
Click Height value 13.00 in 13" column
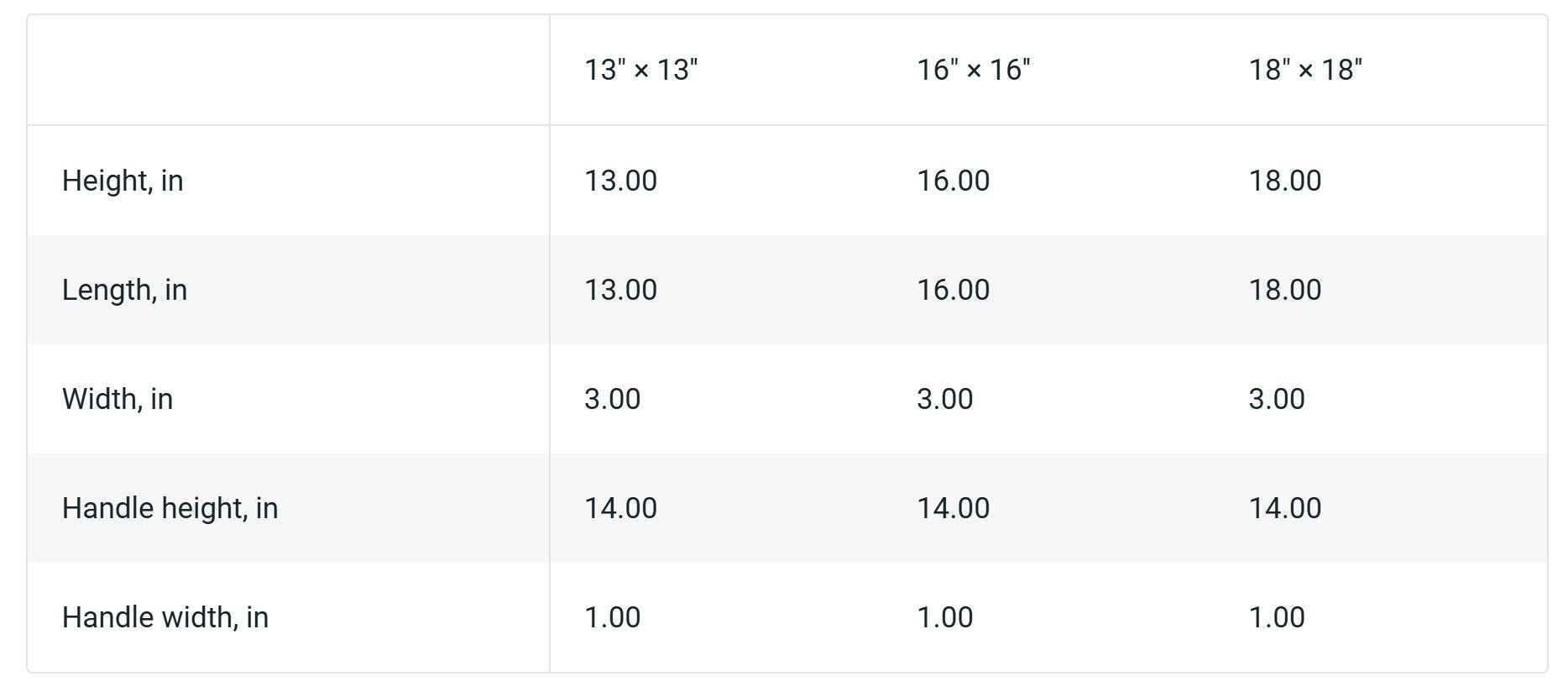620,181
